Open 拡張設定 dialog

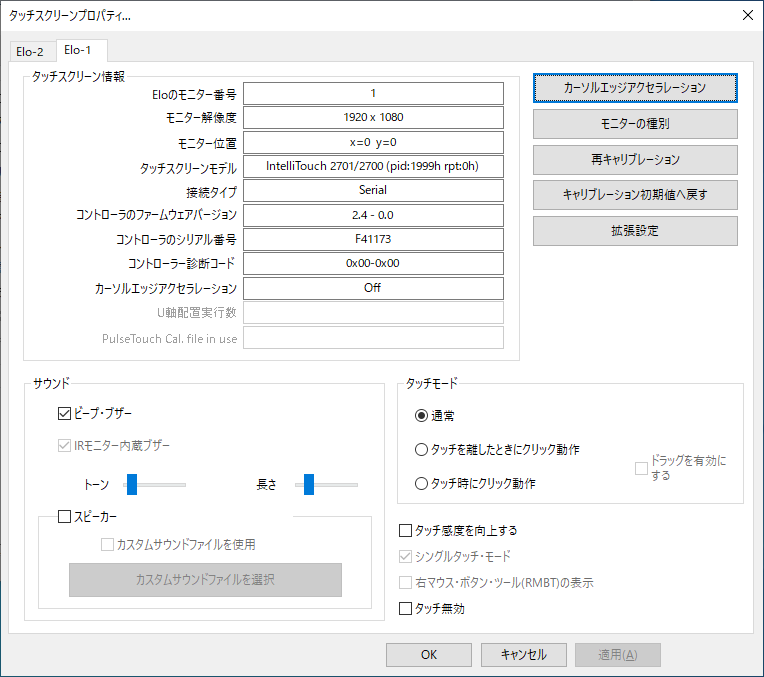pyautogui.click(x=635, y=231)
